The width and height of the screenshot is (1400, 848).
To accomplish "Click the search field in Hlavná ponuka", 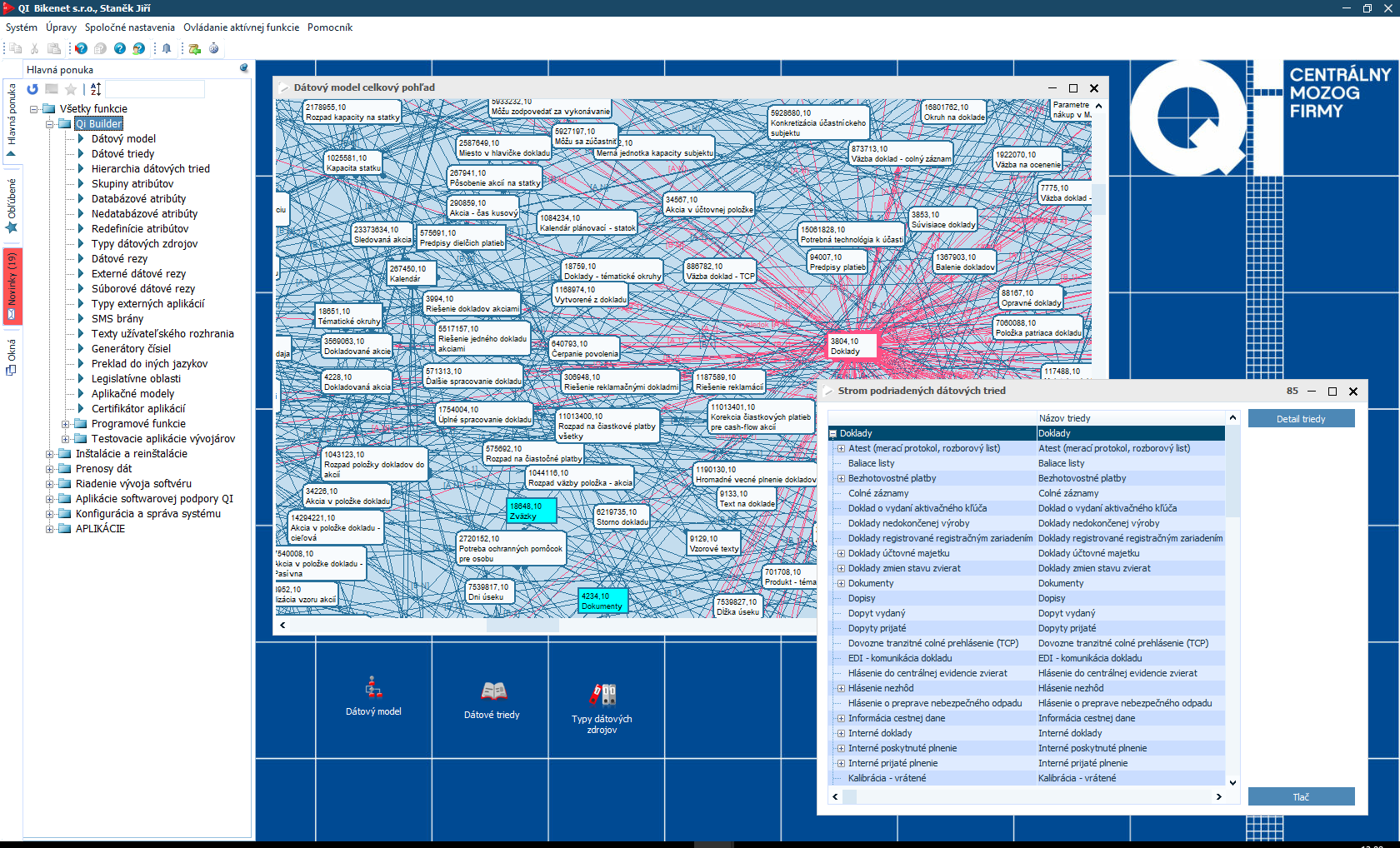I will click(x=155, y=89).
